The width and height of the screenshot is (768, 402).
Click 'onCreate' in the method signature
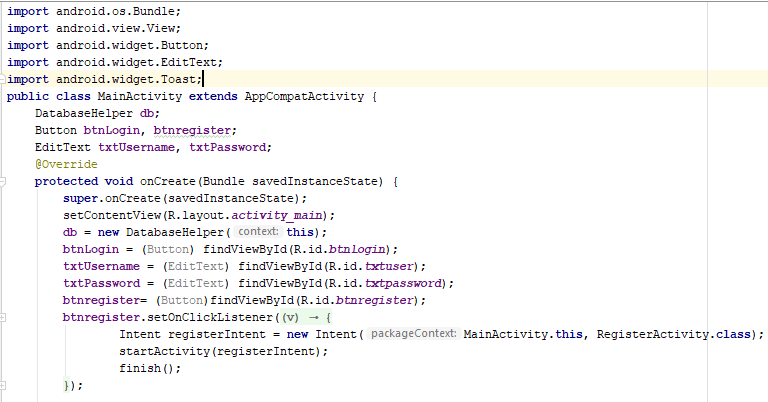[x=168, y=182]
